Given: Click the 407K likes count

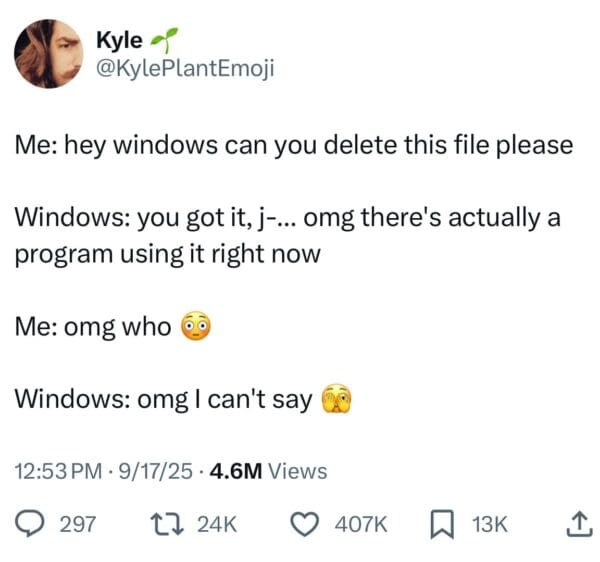Looking at the screenshot, I should pos(361,524).
